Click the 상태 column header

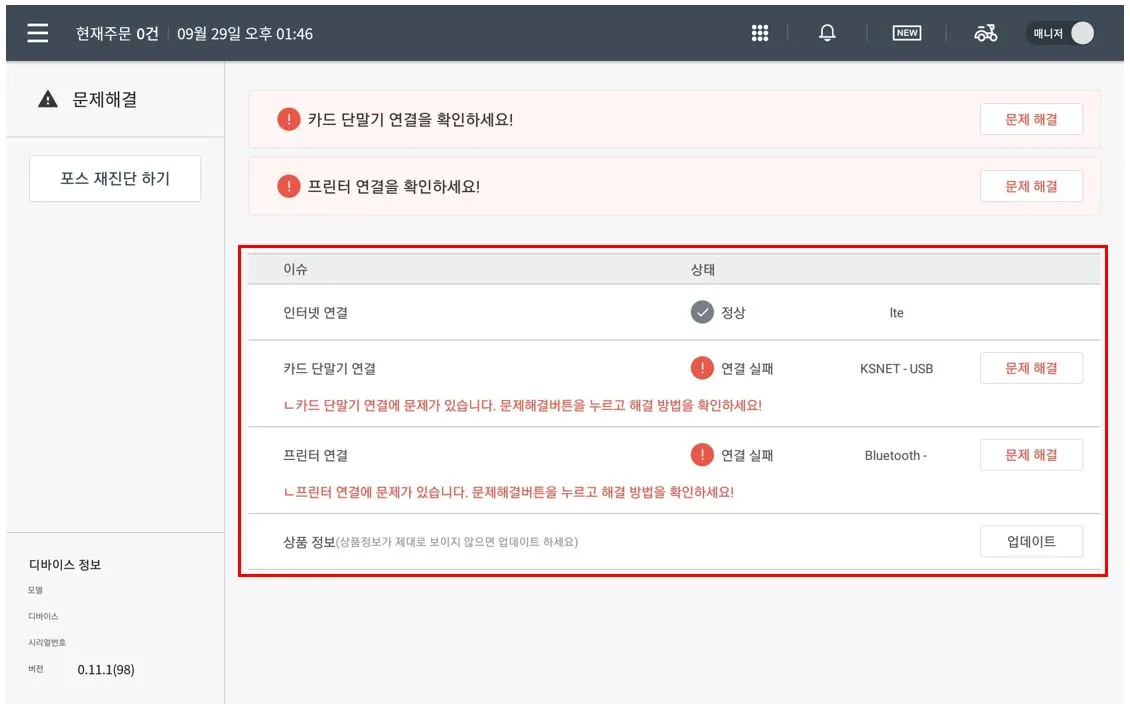click(703, 270)
